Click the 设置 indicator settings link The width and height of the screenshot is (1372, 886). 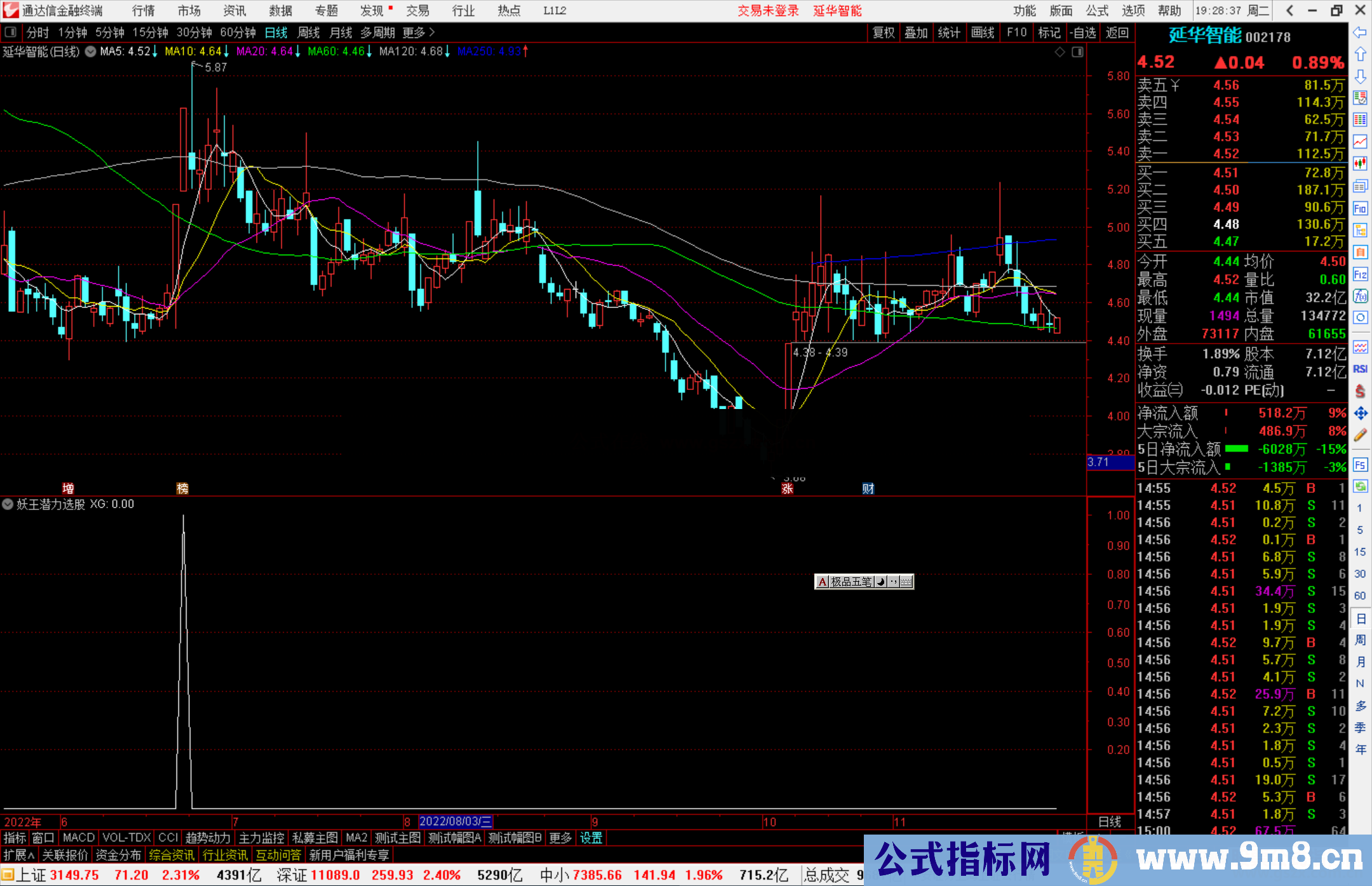(x=591, y=838)
